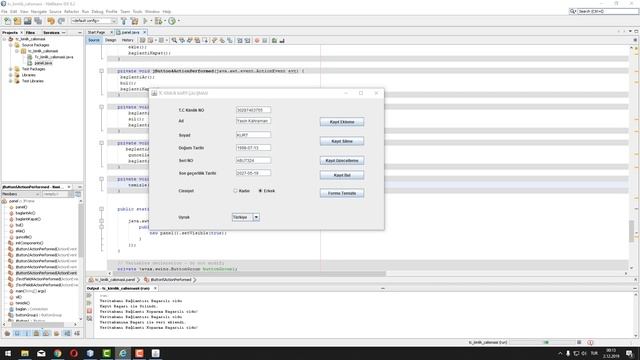Image resolution: width=640 pixels, height=360 pixels.
Task: Click last filter icon in Navigator bottom toolbar
Action: pos(77,333)
